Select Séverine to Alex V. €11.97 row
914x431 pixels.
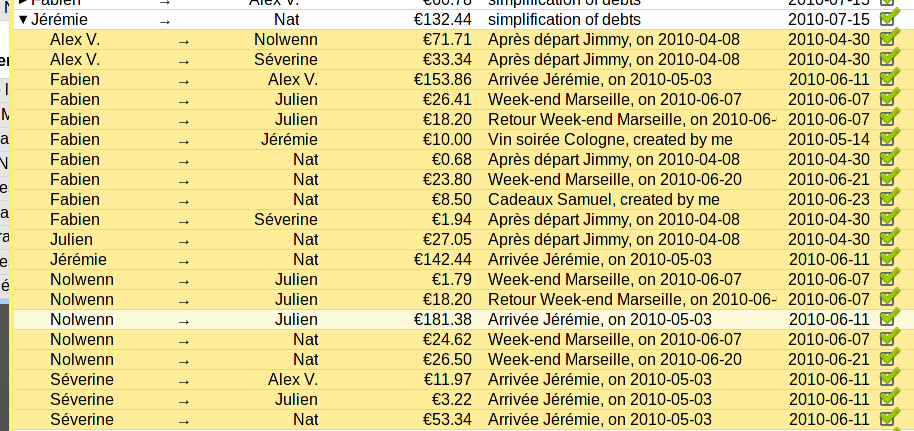[463, 379]
